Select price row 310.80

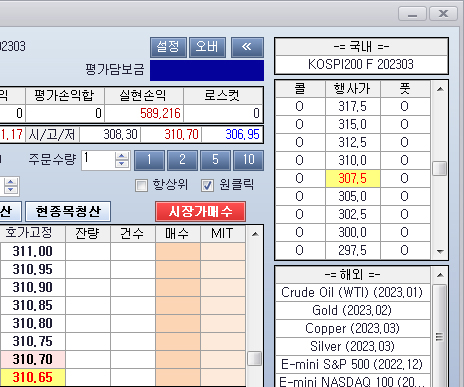tap(33, 323)
